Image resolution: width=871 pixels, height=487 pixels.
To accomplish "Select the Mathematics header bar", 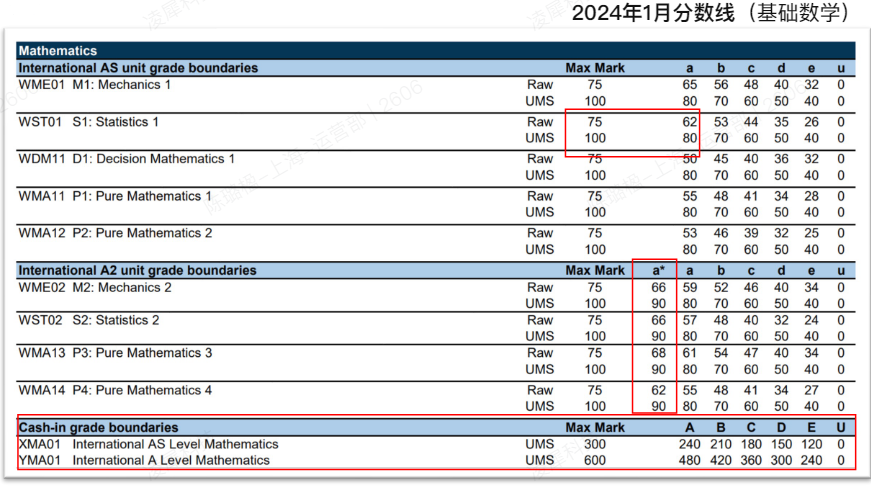I will point(57,50).
